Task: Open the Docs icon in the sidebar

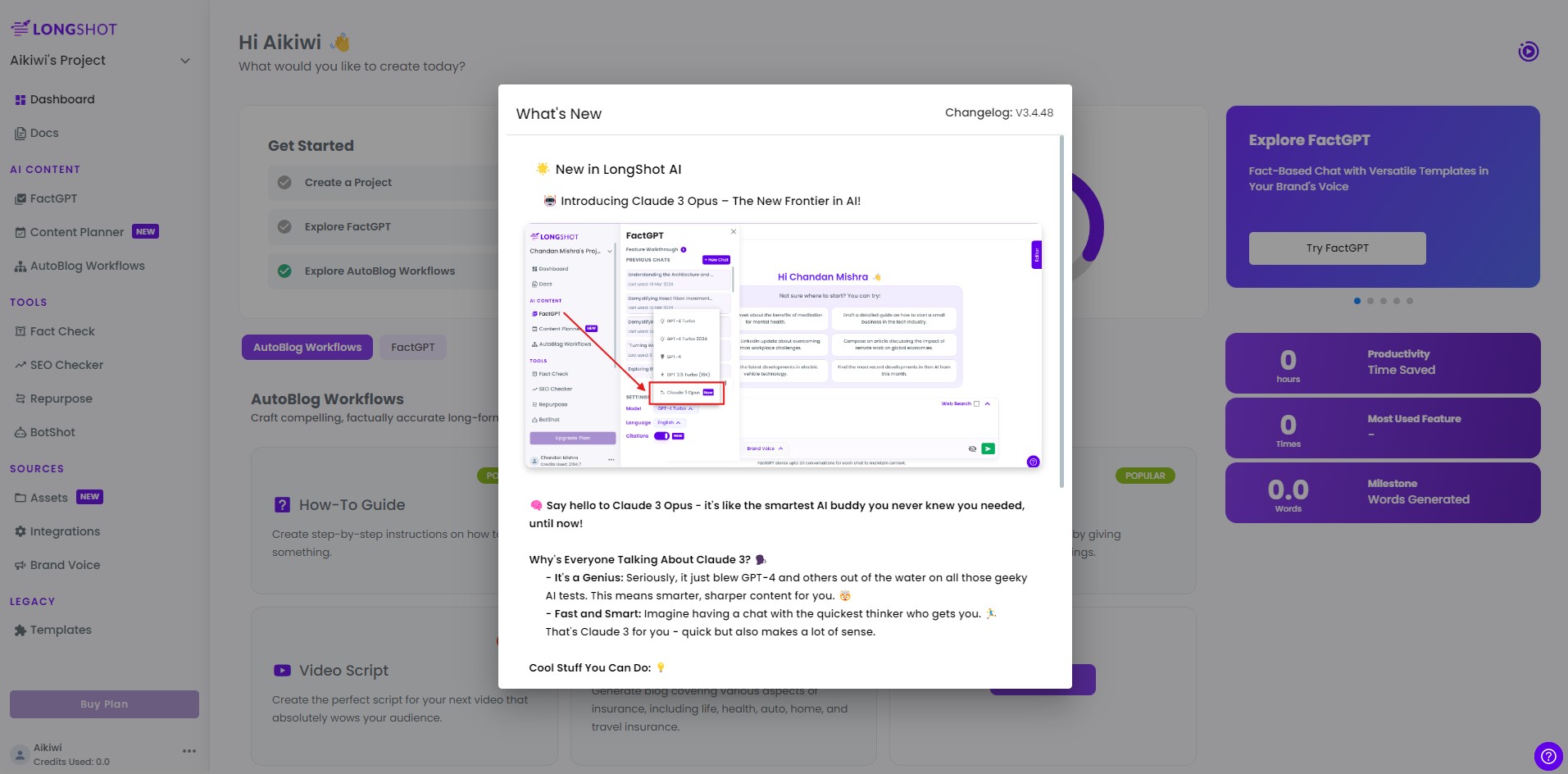Action: click(20, 134)
